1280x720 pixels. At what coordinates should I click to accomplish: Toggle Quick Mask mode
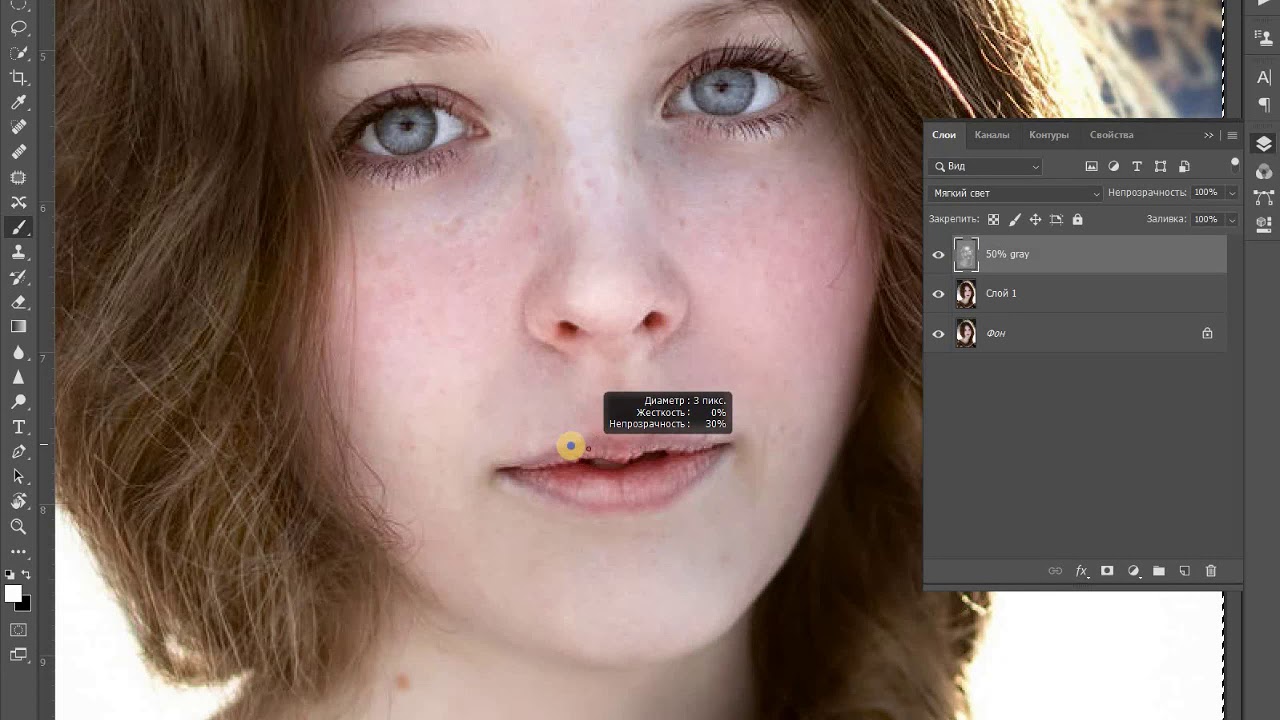click(18, 630)
